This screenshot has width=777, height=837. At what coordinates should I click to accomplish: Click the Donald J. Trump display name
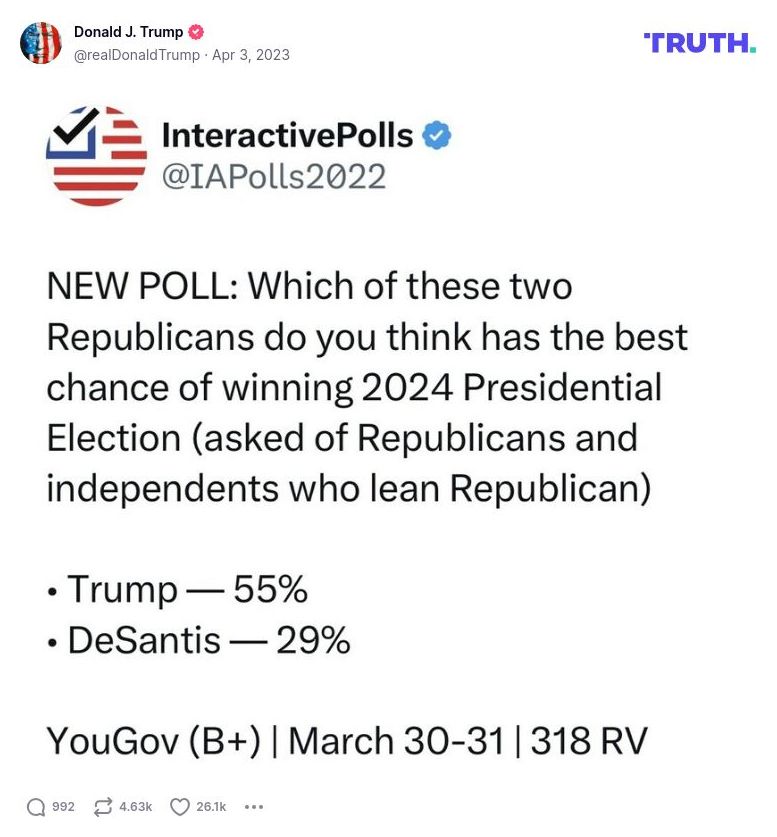128,32
